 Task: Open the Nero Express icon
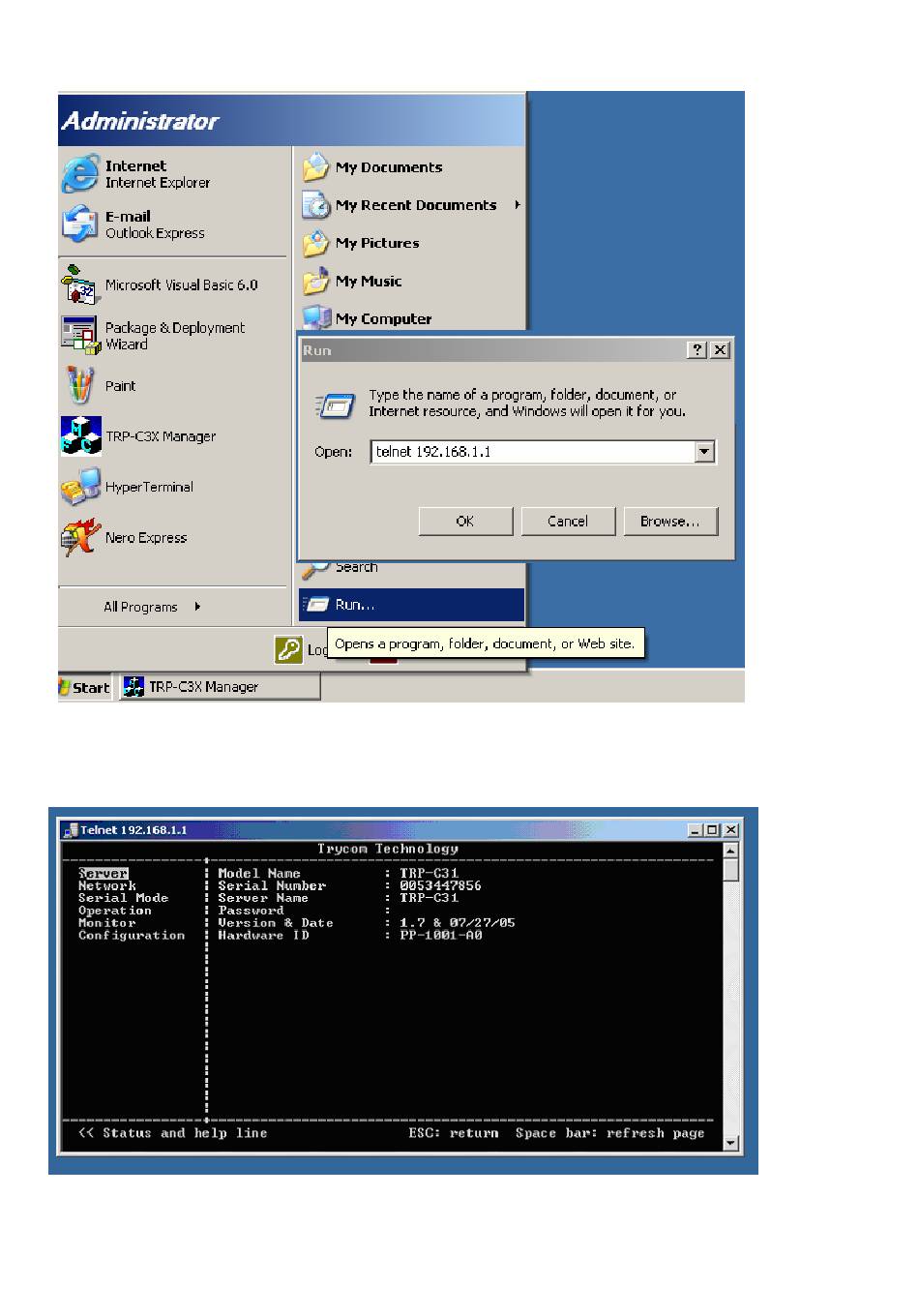(80, 538)
